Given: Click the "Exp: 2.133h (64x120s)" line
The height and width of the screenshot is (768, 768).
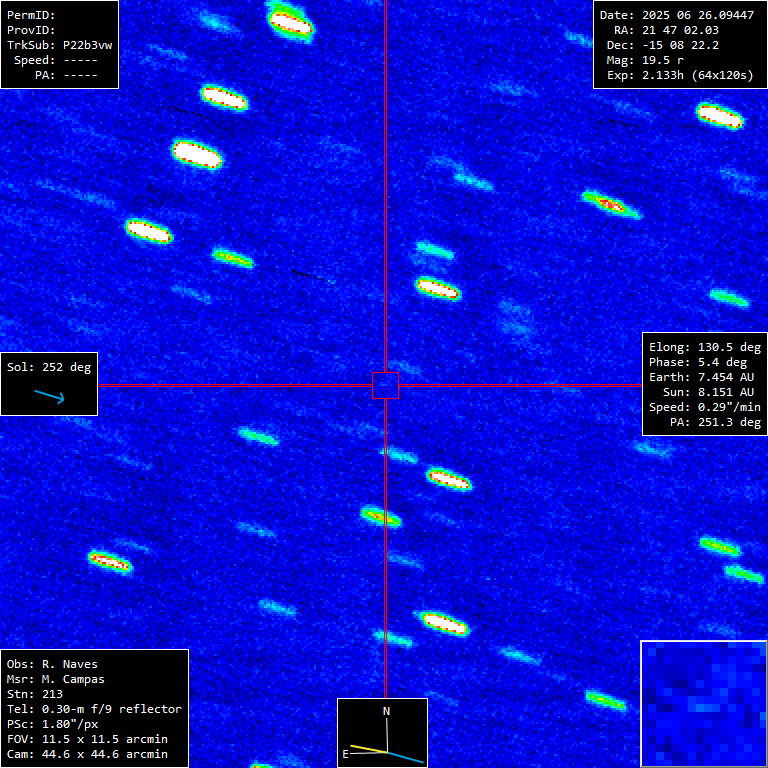Looking at the screenshot, I should [680, 75].
